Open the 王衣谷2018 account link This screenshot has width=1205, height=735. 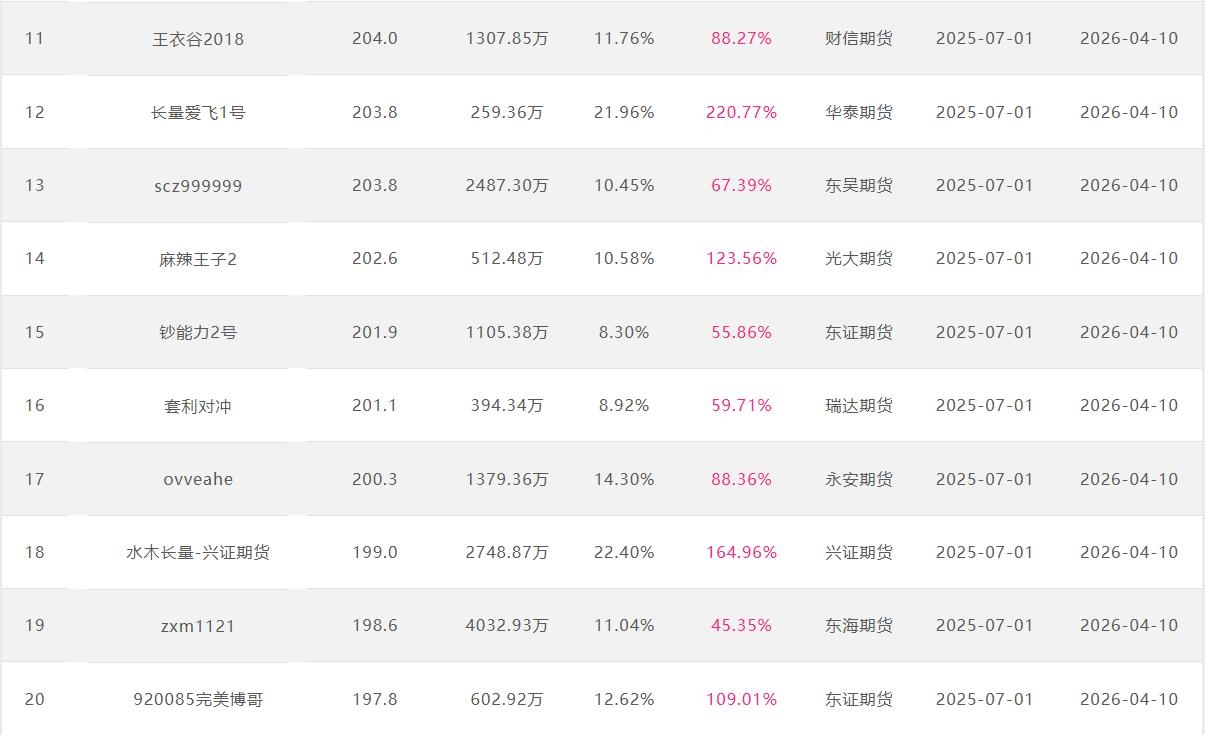(198, 39)
